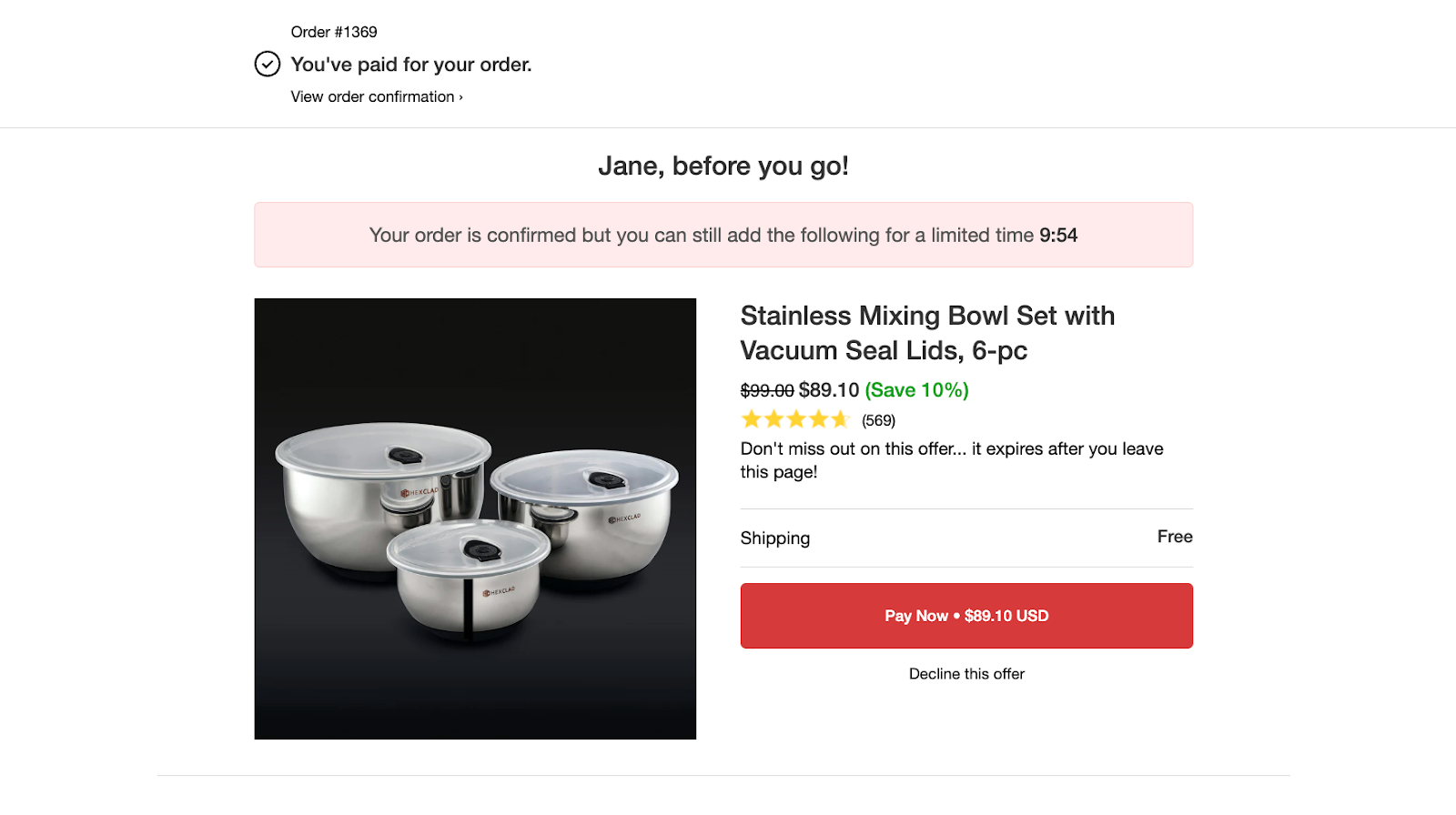Click the Save 10% green label
This screenshot has height=815, width=1456.
(916, 390)
